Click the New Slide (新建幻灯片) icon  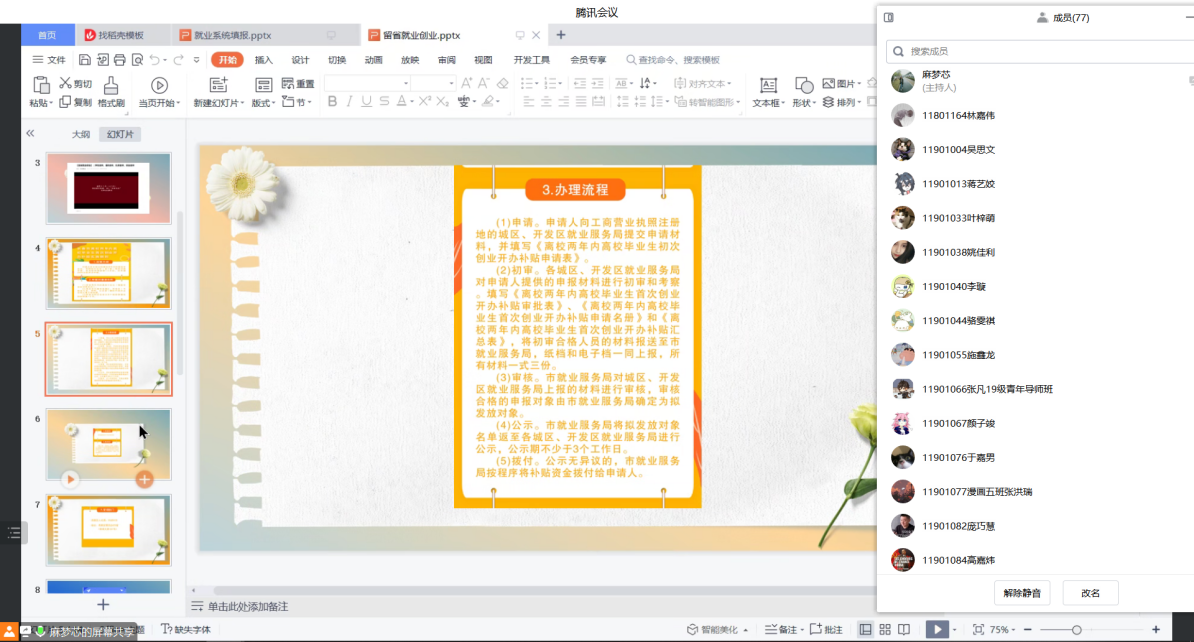(x=218, y=86)
